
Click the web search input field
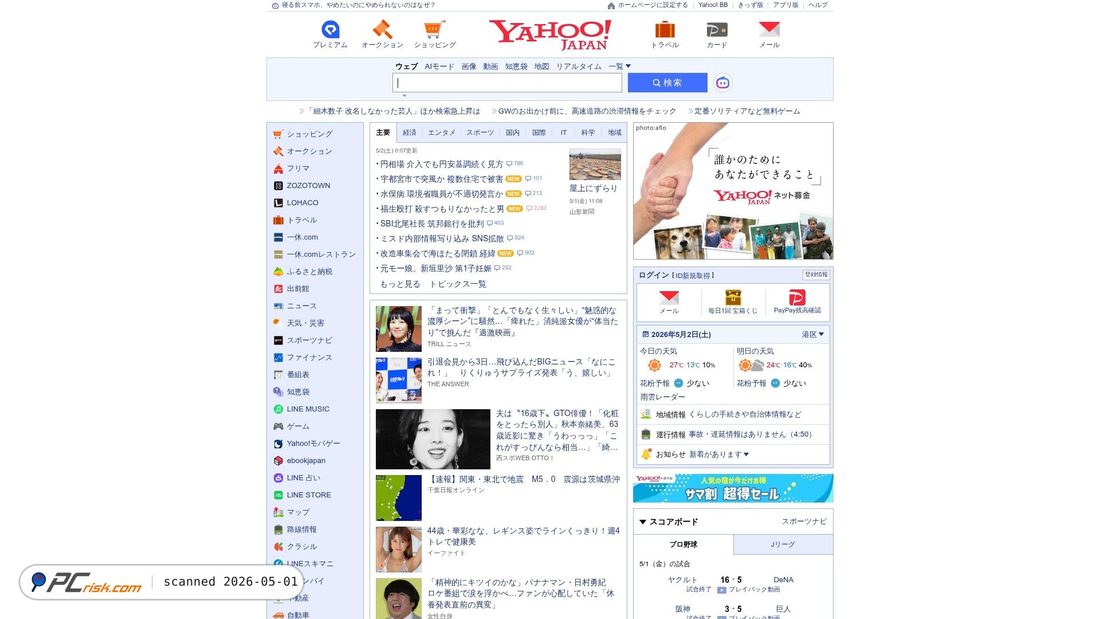pos(507,83)
